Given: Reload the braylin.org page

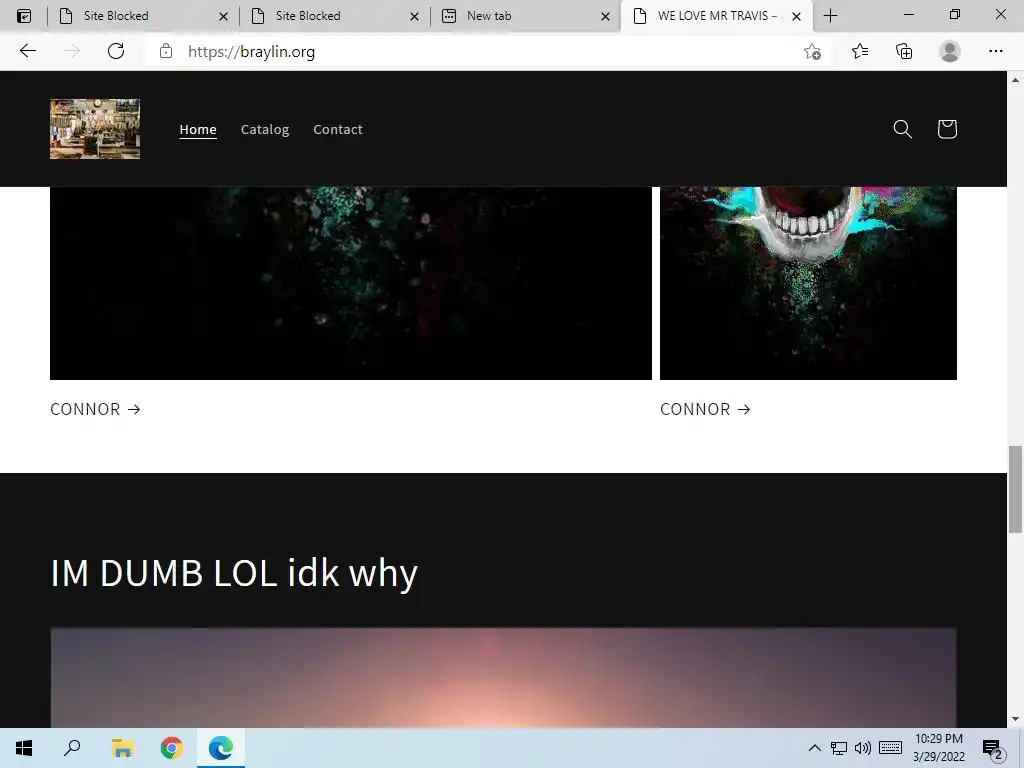Looking at the screenshot, I should (x=116, y=51).
